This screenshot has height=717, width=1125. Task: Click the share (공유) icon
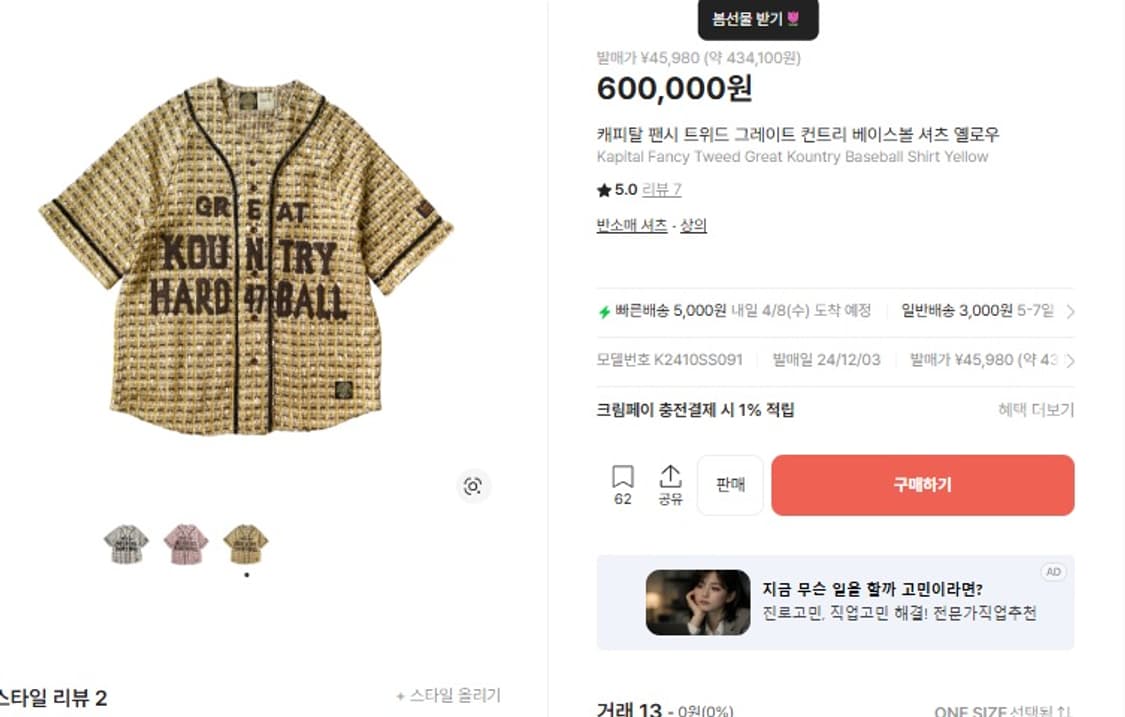tap(670, 476)
